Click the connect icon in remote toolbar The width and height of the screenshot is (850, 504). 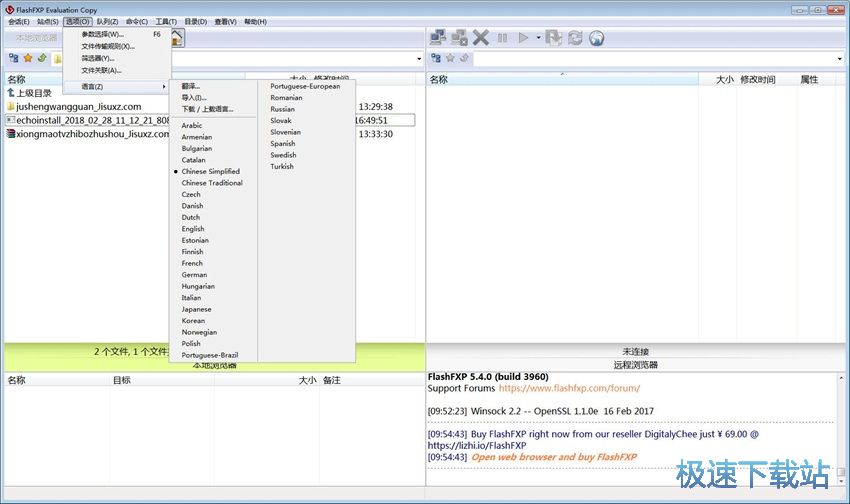tap(438, 37)
